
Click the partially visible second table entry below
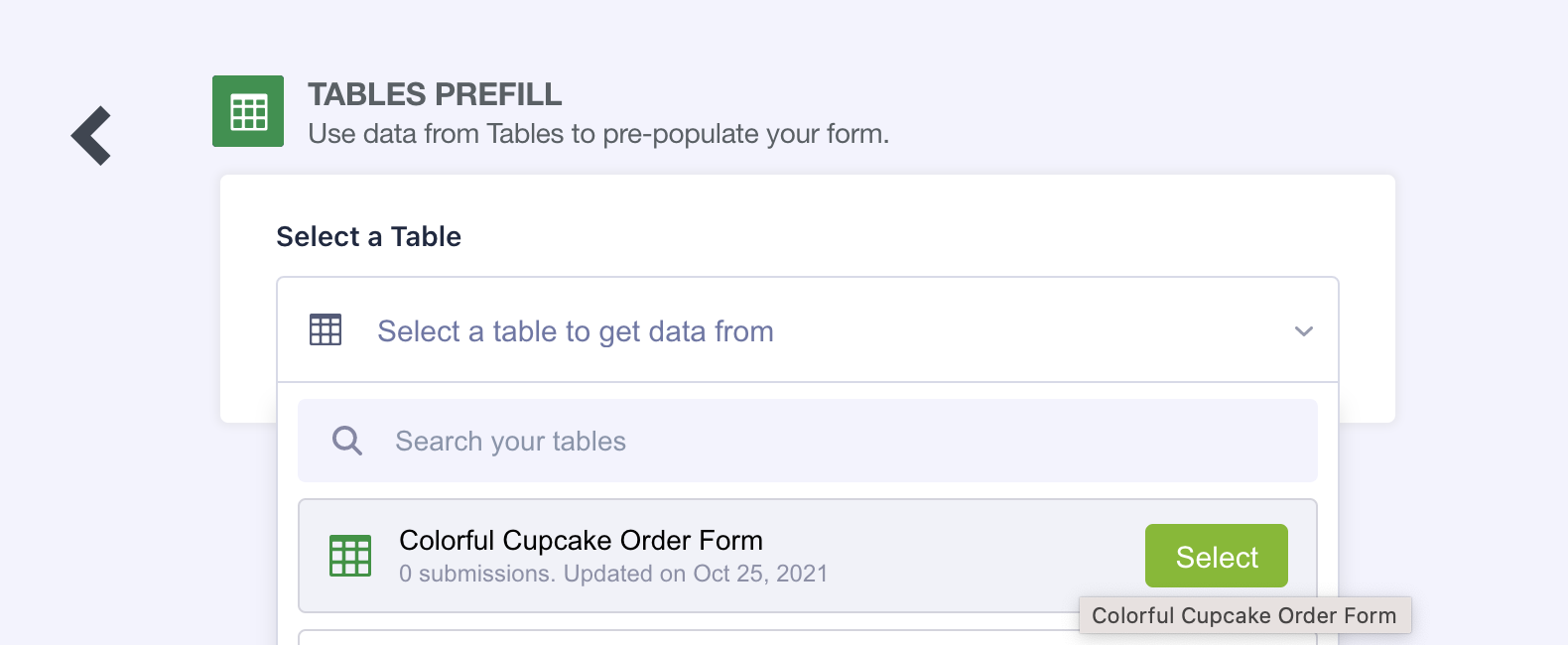685,637
